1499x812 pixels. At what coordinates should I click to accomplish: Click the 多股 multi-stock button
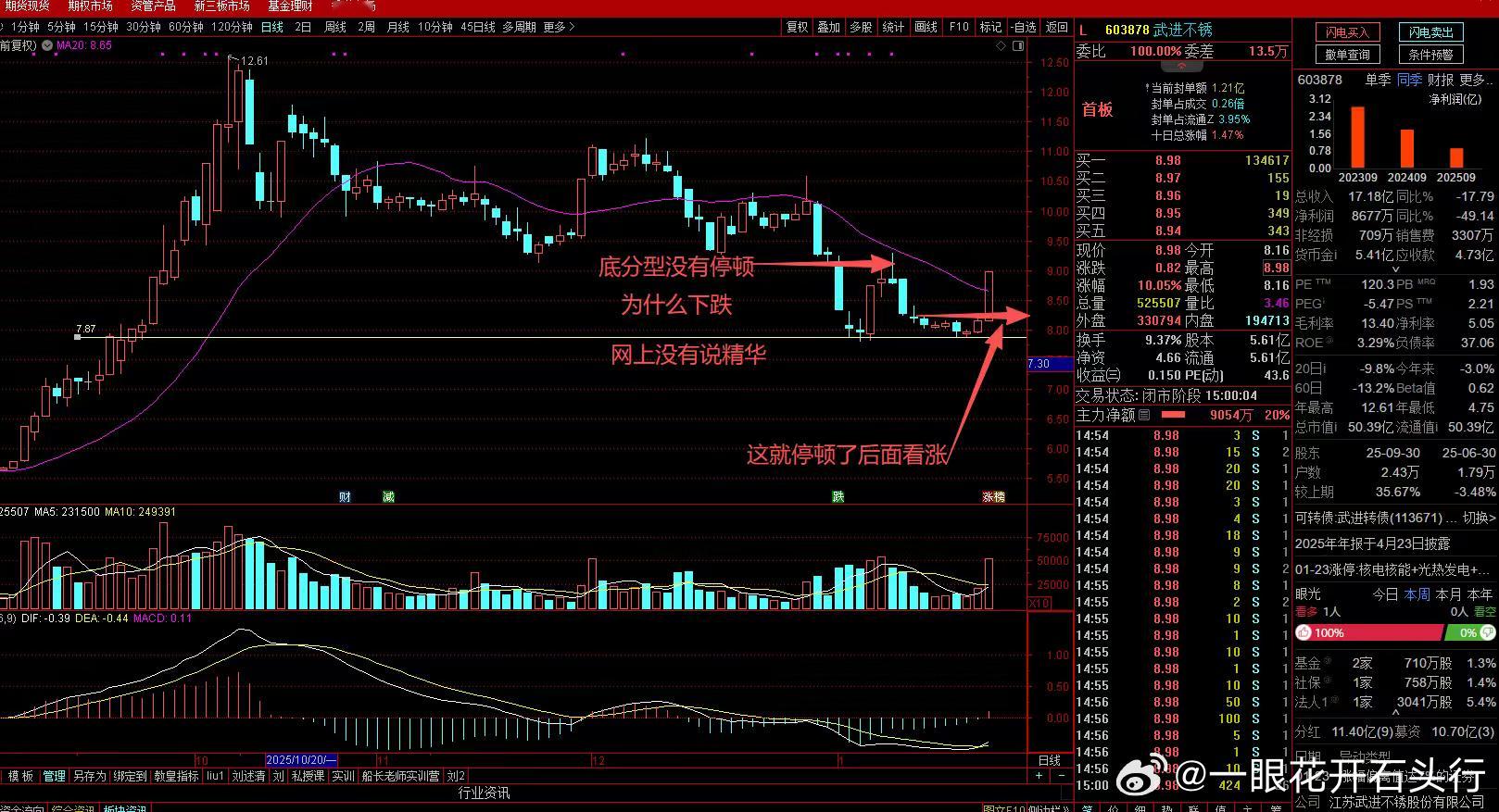pos(861,27)
